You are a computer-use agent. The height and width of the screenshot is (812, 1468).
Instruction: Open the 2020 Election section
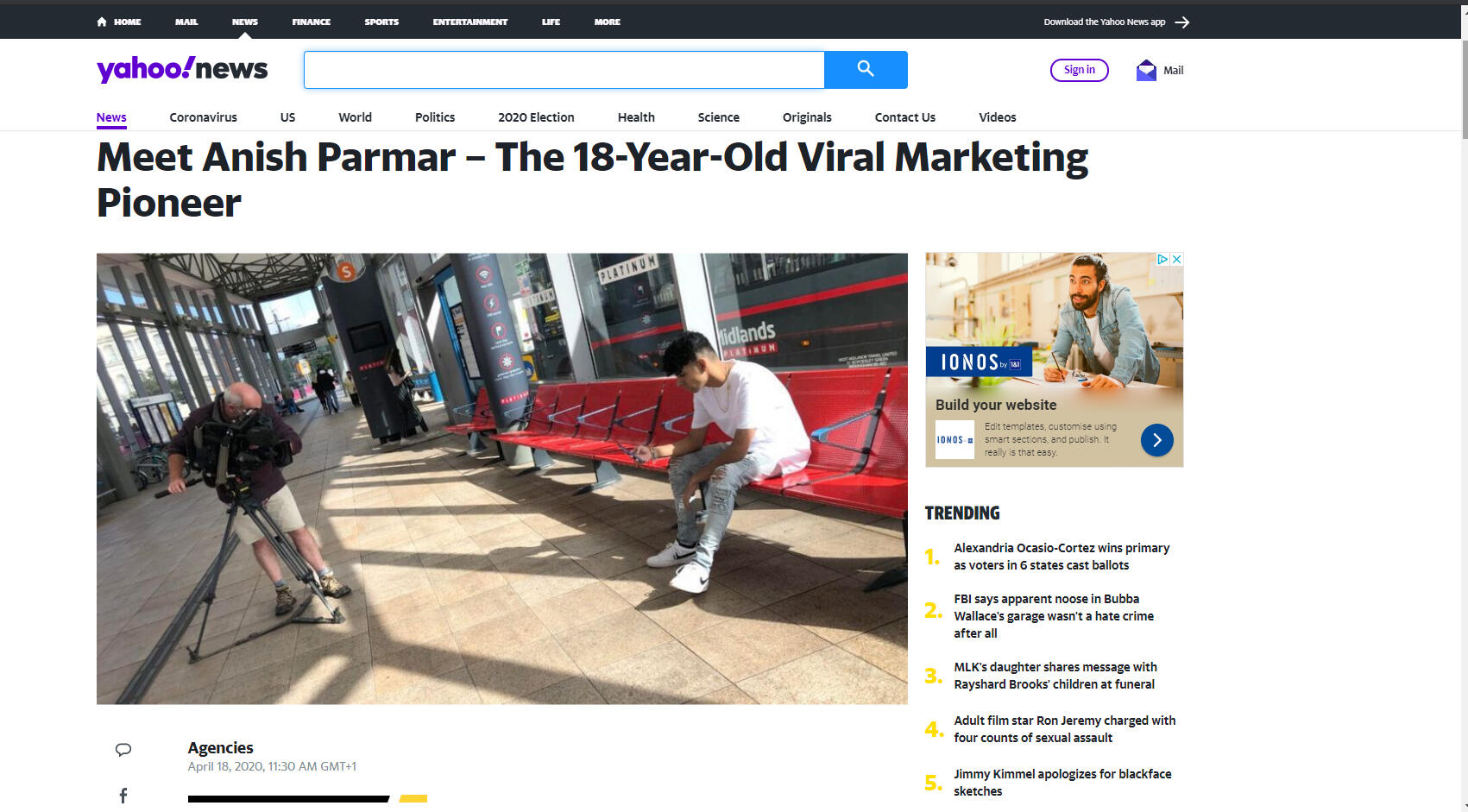(x=536, y=117)
